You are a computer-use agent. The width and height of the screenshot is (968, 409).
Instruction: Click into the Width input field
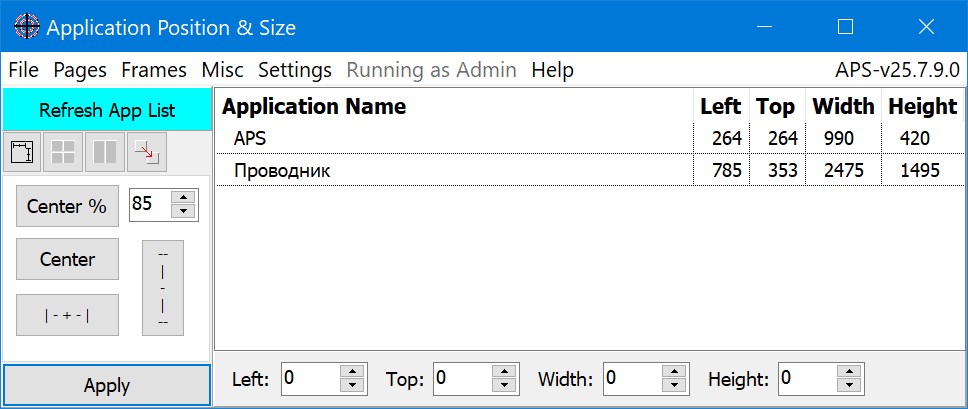pos(632,379)
